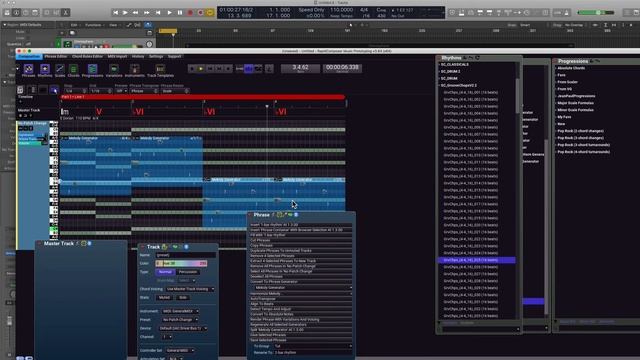Start playback in RapidComposer transport
Screen dimensions: 640x360
pyautogui.click(x=201, y=69)
